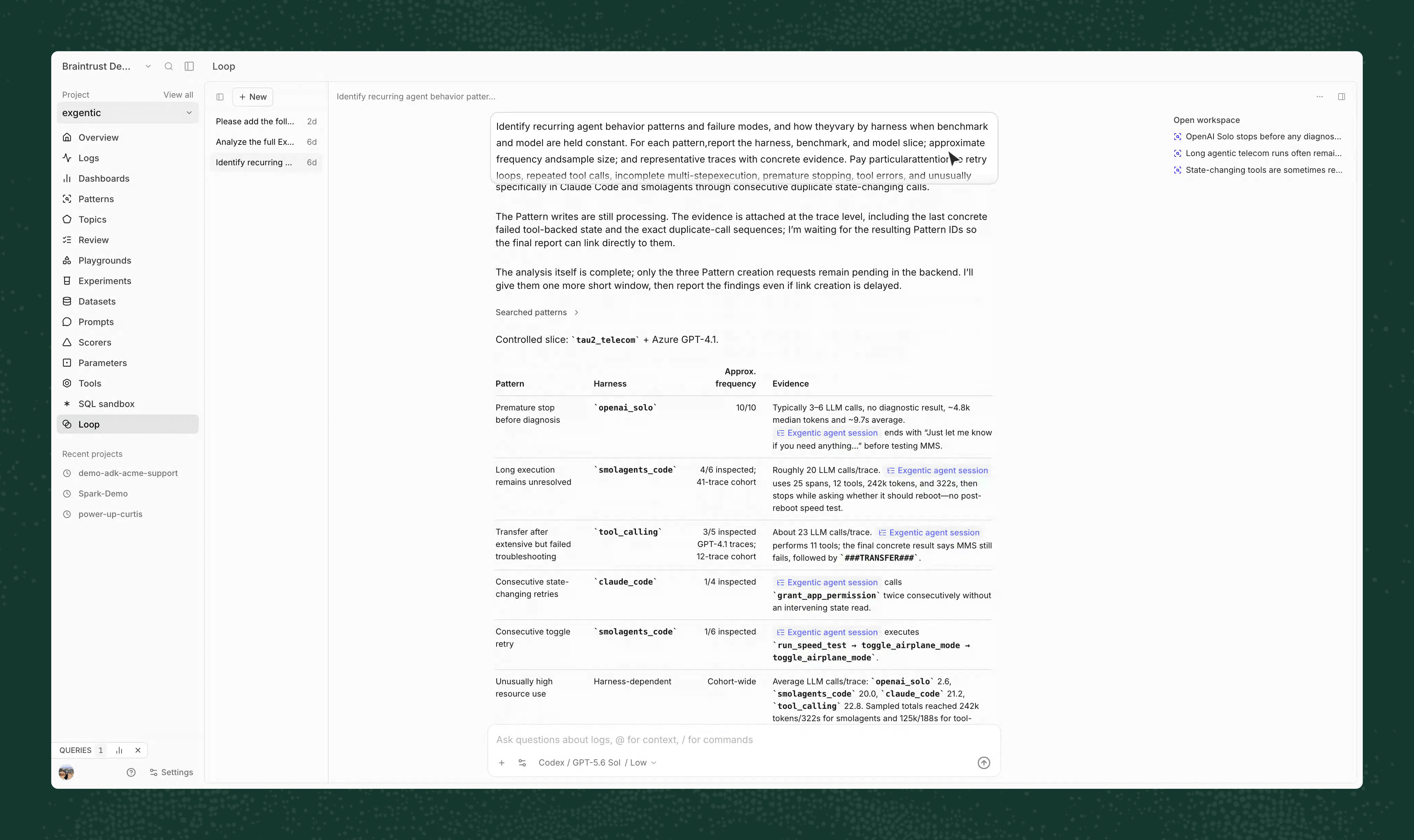Screen dimensions: 1414x840
Task: Open Exgentic agent session link in Consecutive toggle retry row
Action: coord(827,632)
